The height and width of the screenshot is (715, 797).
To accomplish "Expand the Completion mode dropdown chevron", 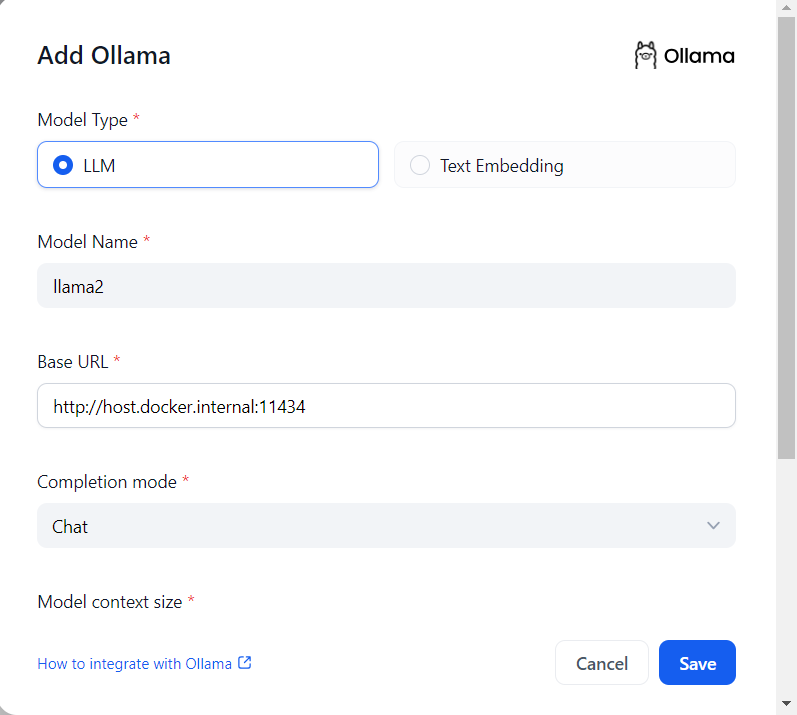I will [x=713, y=526].
